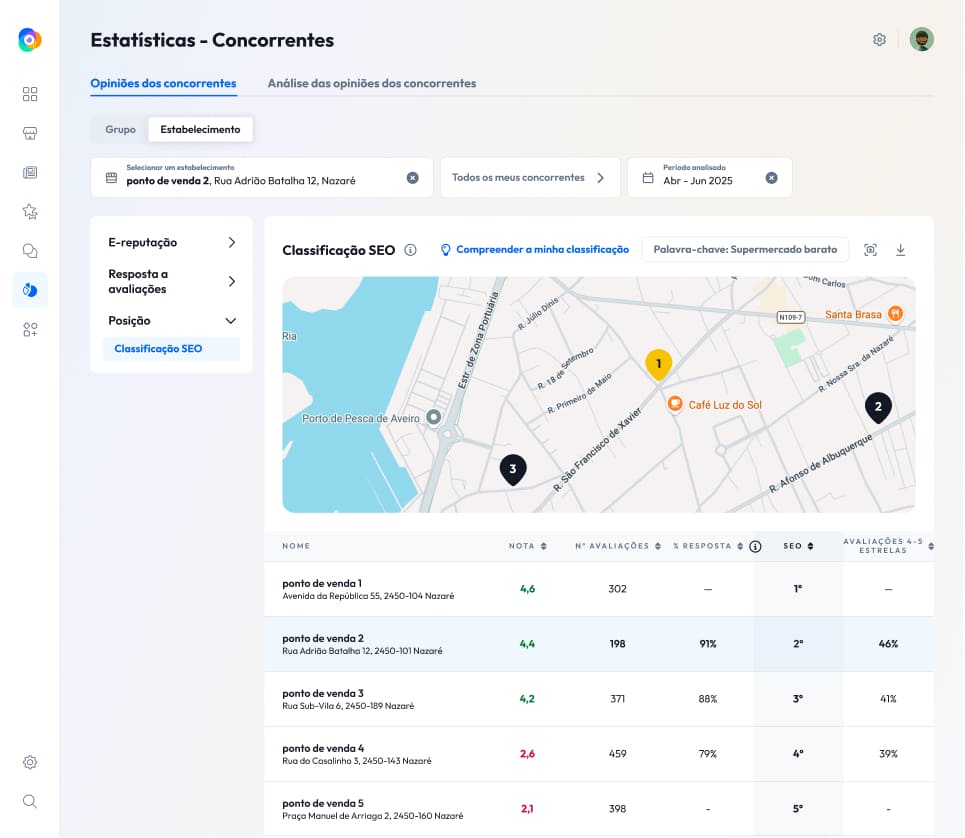Expand the E-reputação menu section

(171, 242)
